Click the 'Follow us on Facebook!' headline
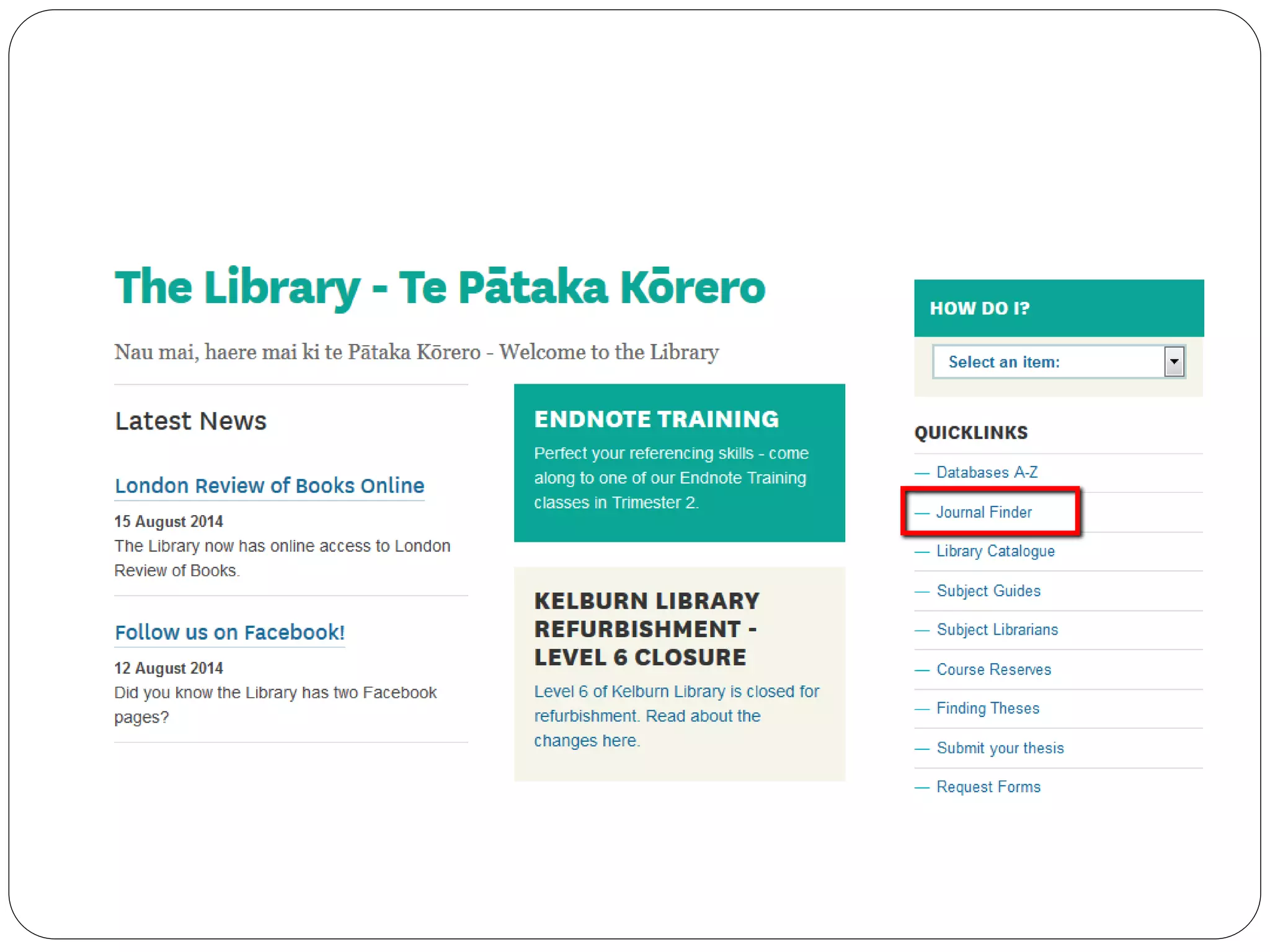 [x=229, y=632]
